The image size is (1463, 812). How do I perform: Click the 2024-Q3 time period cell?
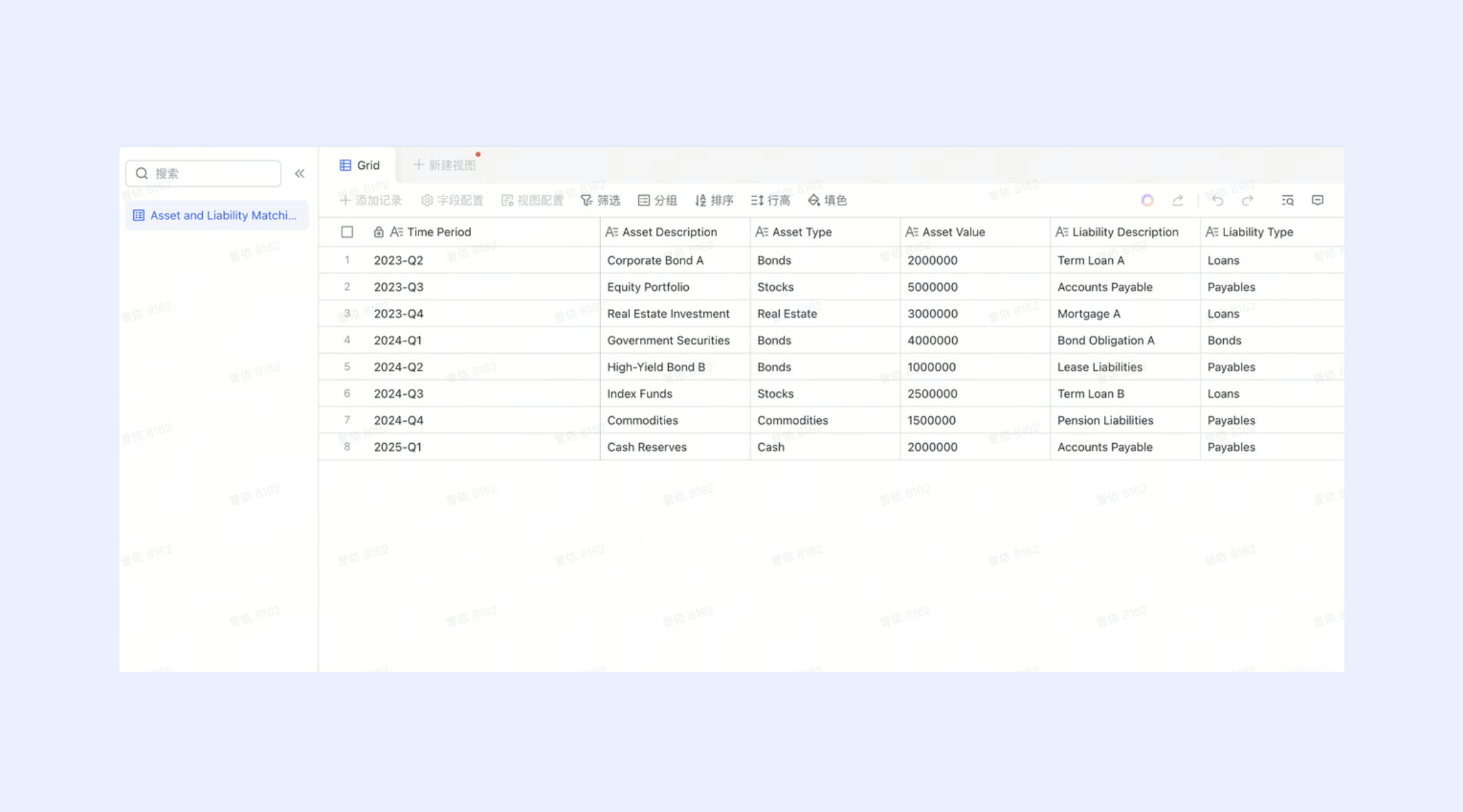click(x=483, y=394)
